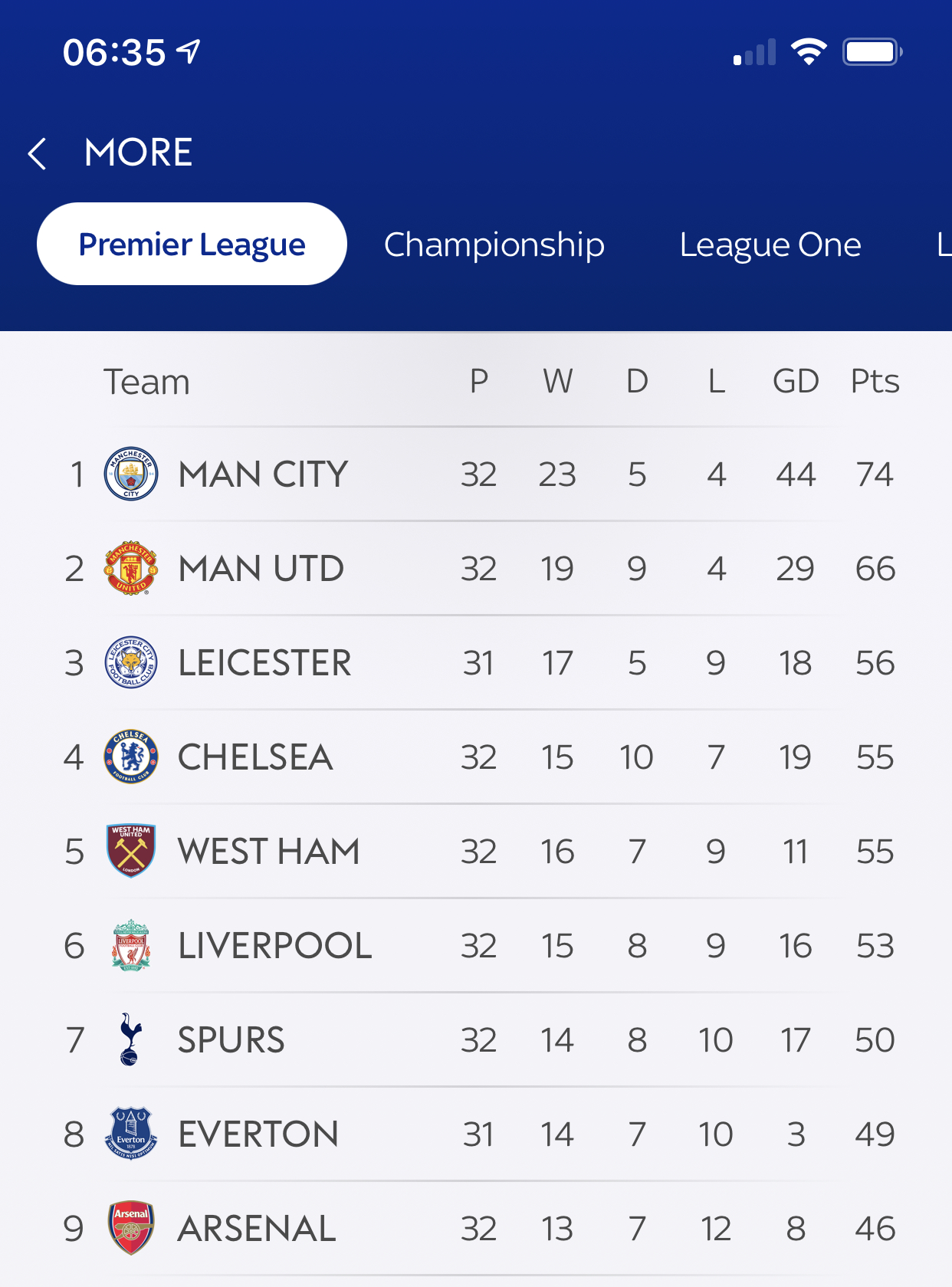The width and height of the screenshot is (952, 1287).
Task: Tap the MORE back label
Action: [139, 153]
